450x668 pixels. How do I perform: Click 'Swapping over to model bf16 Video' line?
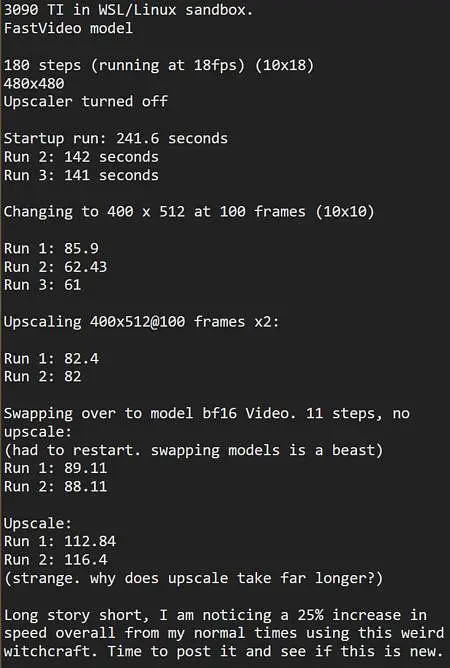[207, 422]
